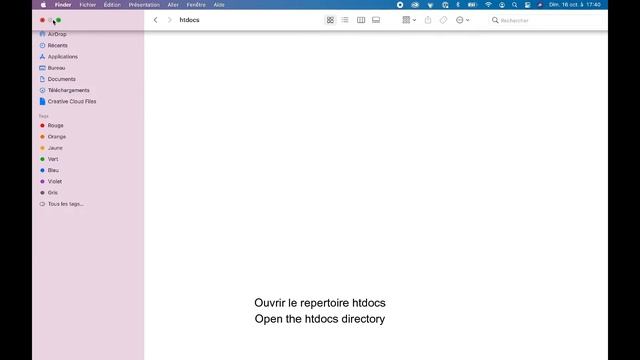Click the Rechercher search field
640x360 pixels.
(545, 20)
